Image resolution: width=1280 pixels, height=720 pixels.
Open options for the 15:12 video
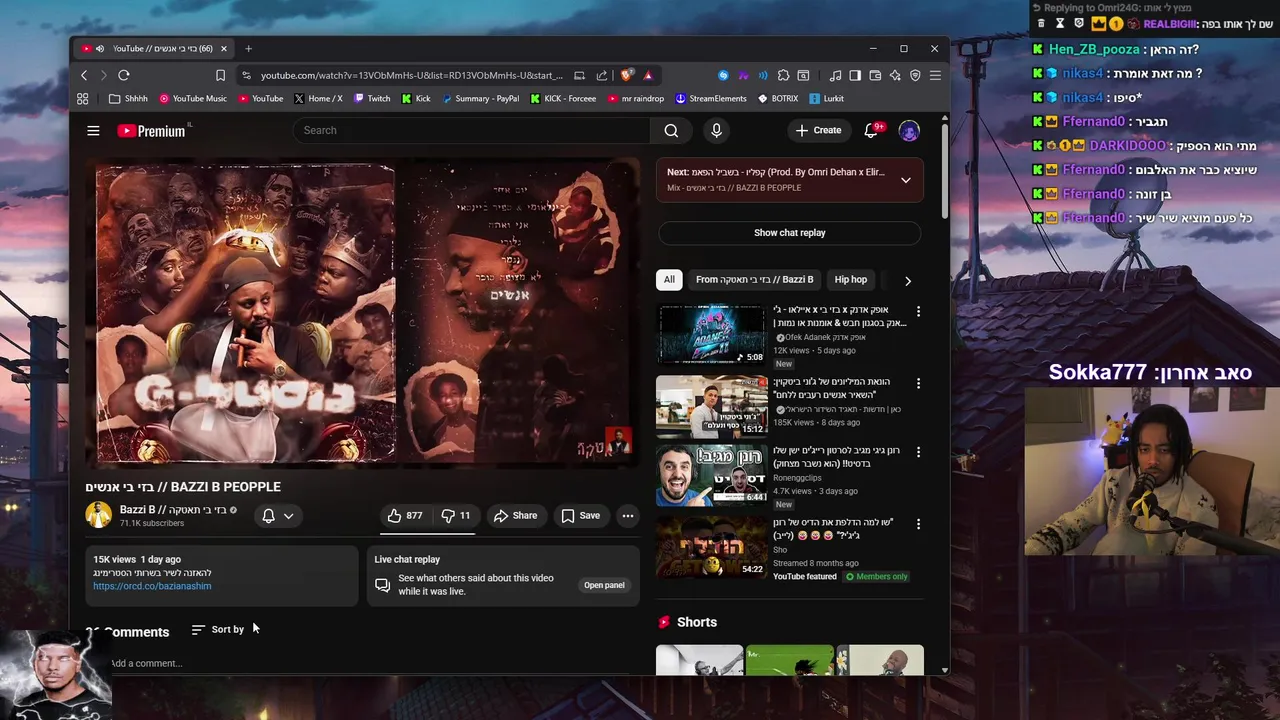[918, 384]
